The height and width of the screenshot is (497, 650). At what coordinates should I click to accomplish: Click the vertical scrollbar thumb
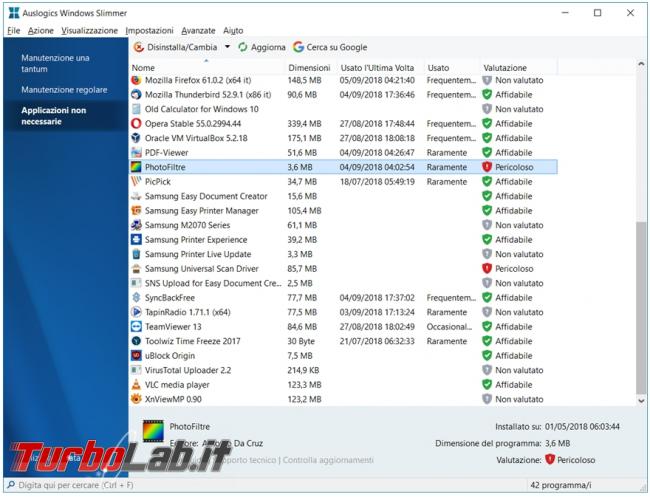[x=641, y=308]
